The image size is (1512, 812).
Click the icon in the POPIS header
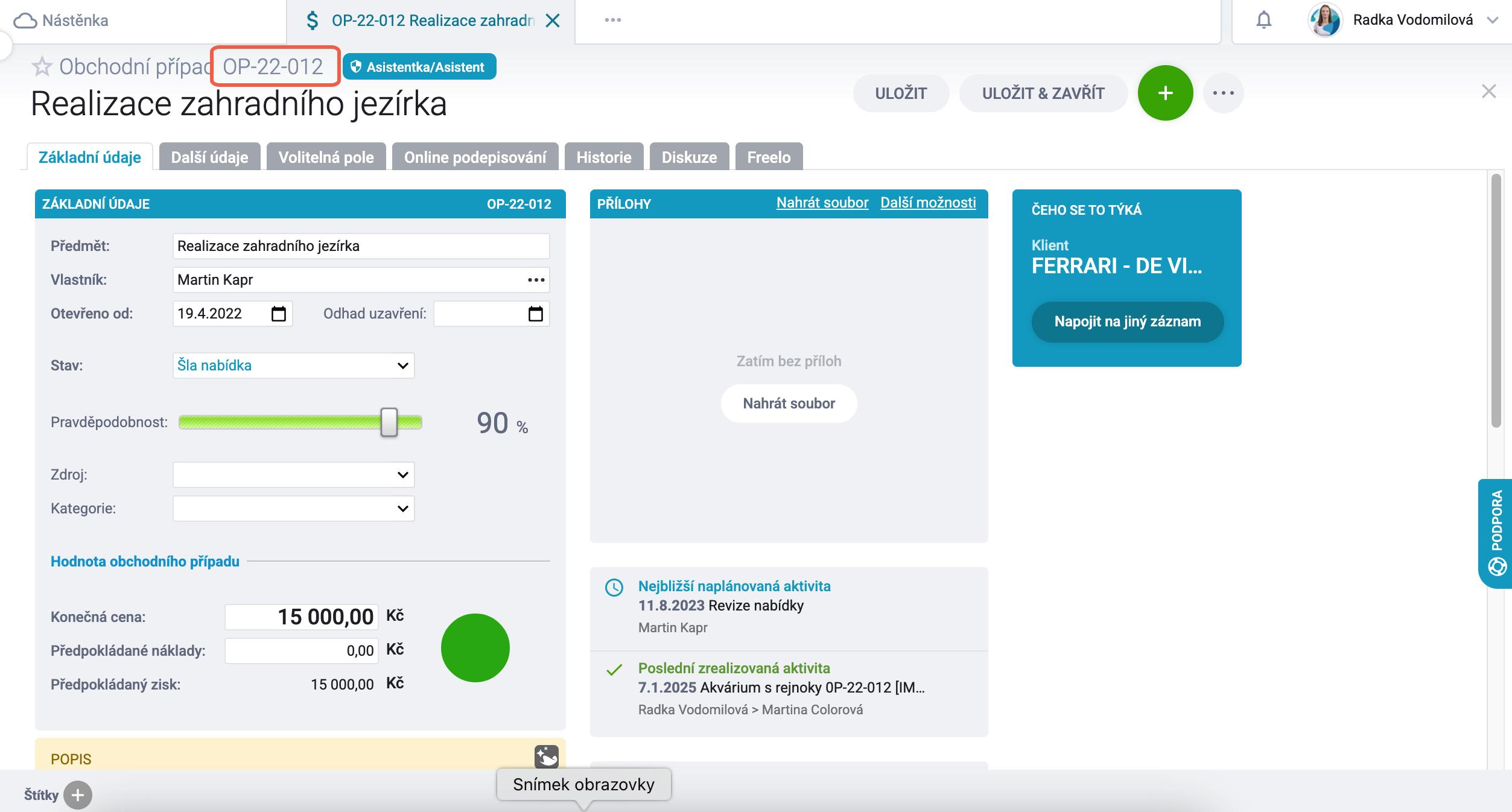pyautogui.click(x=547, y=756)
